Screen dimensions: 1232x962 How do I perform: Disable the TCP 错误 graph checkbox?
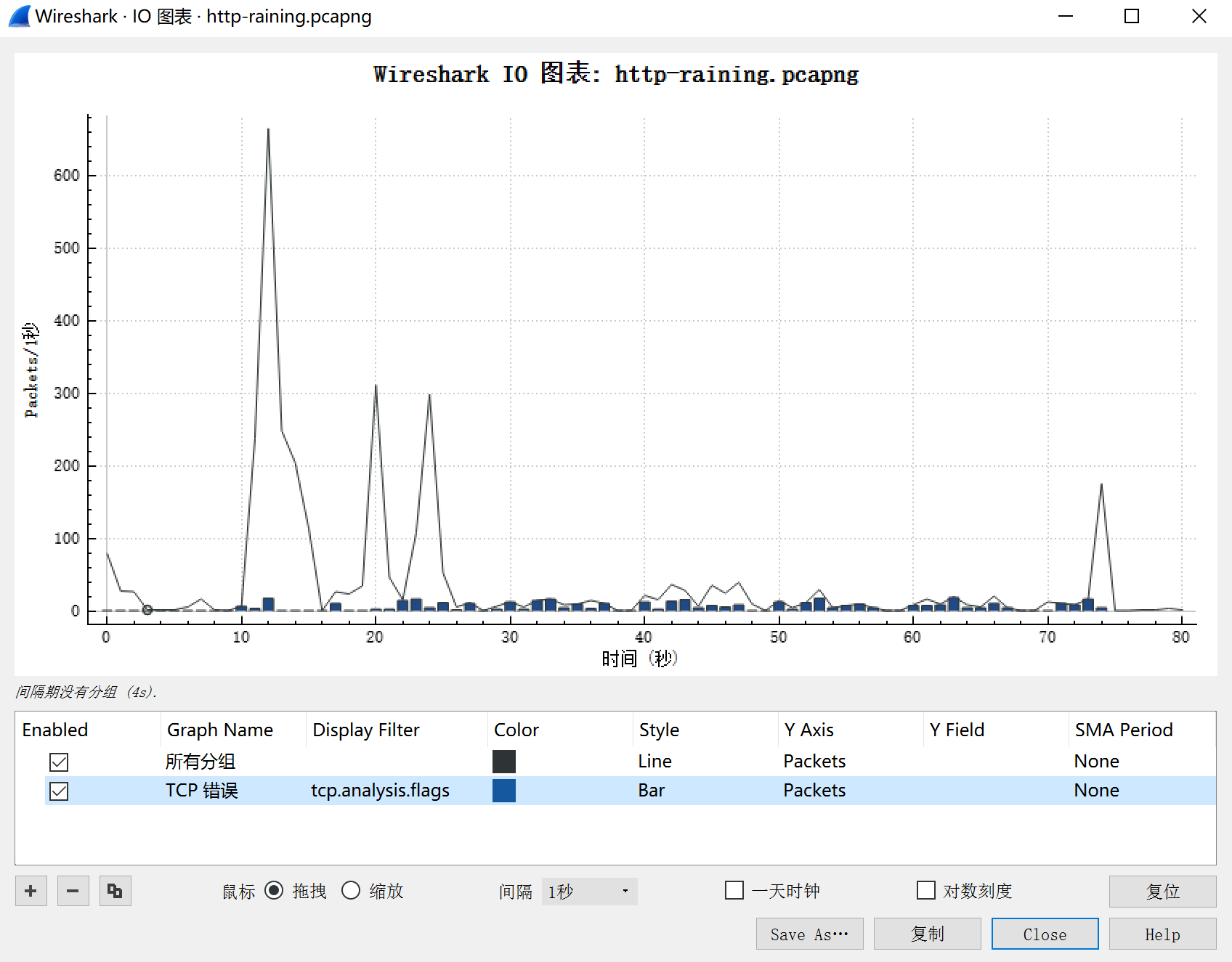click(x=59, y=791)
